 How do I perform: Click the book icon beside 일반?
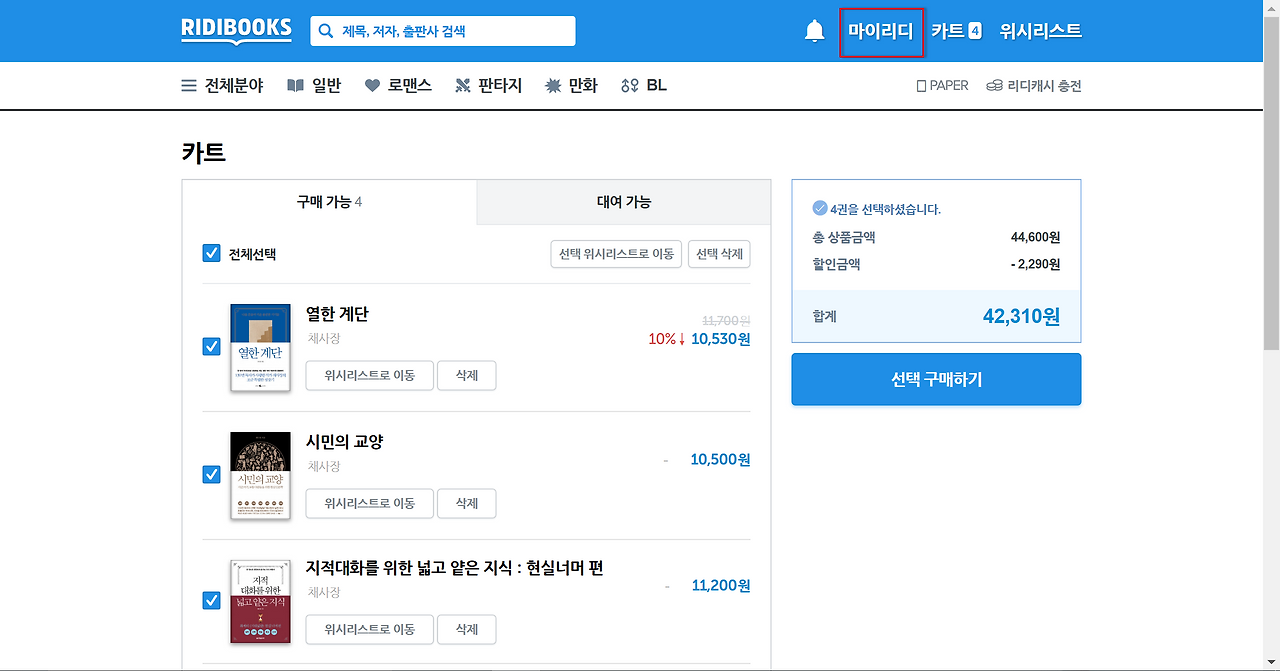295,86
